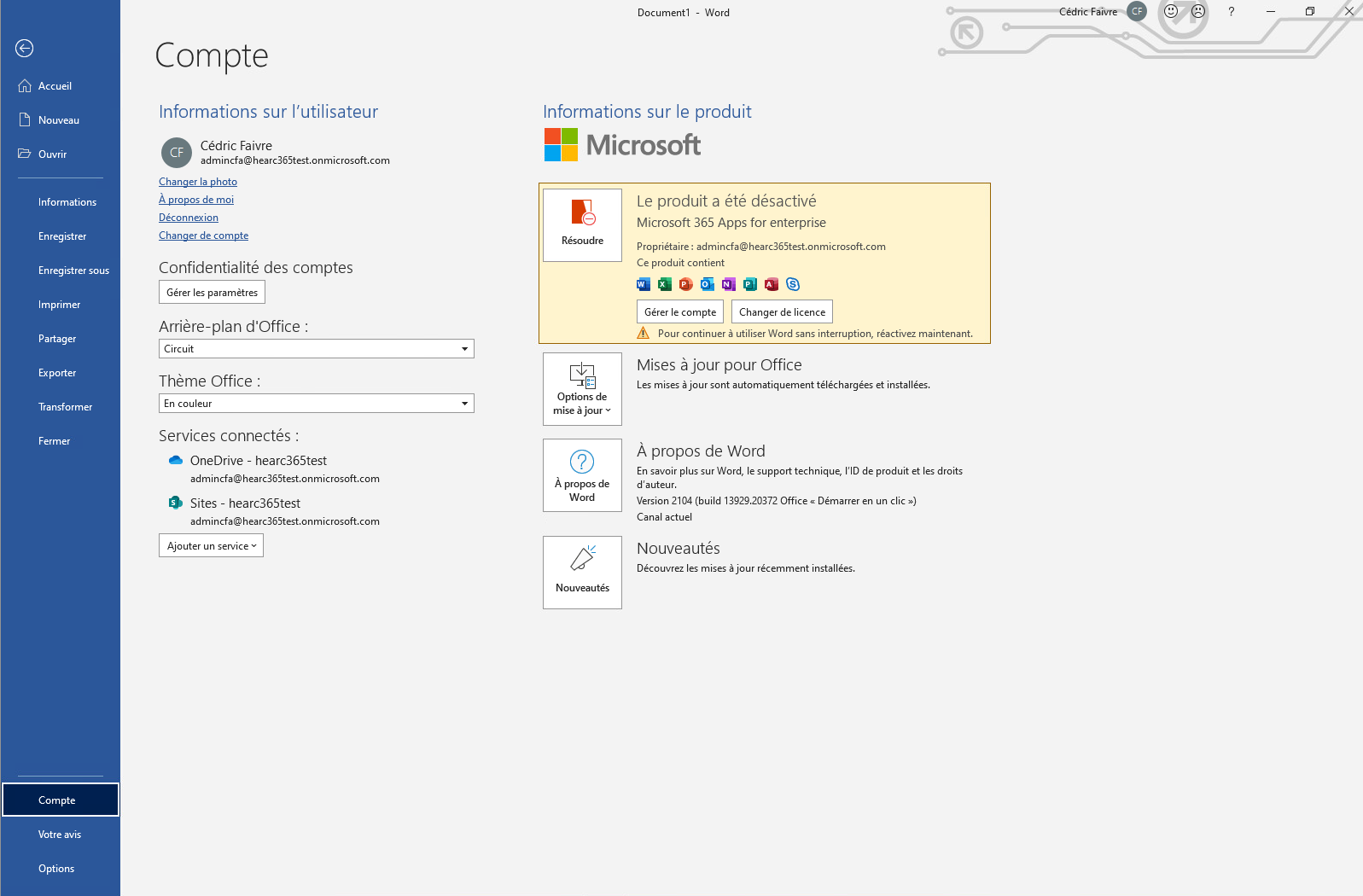Click the Changer de licence button
This screenshot has height=896, width=1363.
782,311
